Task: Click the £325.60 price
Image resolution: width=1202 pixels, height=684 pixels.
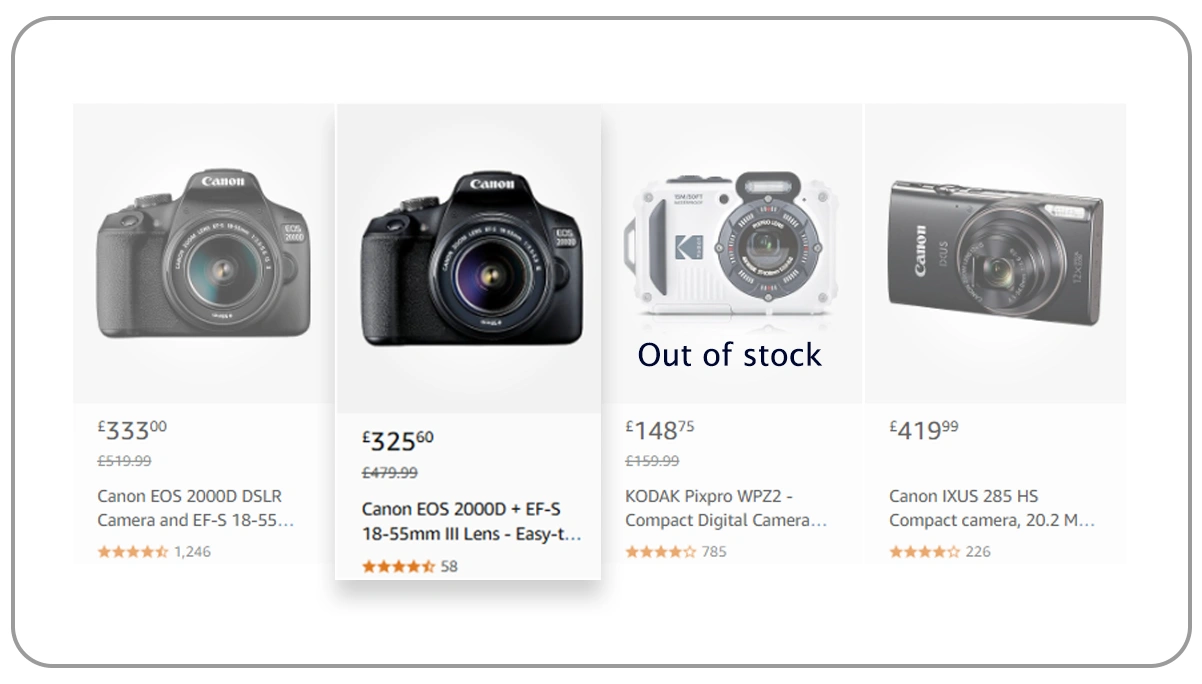Action: point(398,440)
